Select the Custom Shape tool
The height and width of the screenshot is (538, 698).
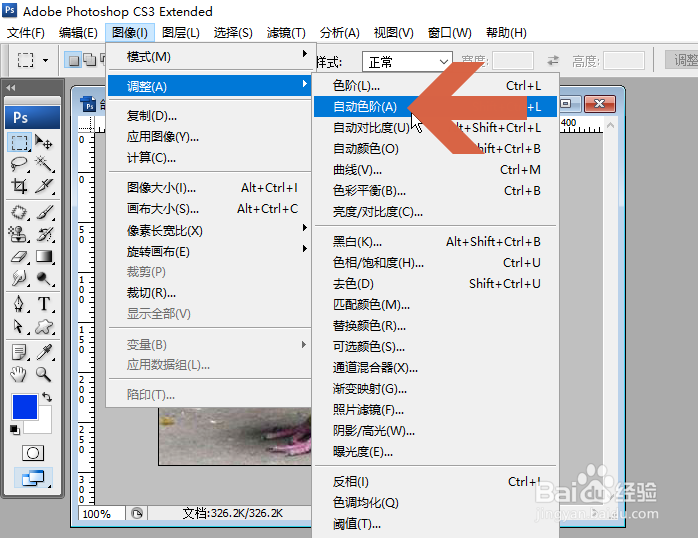click(44, 326)
